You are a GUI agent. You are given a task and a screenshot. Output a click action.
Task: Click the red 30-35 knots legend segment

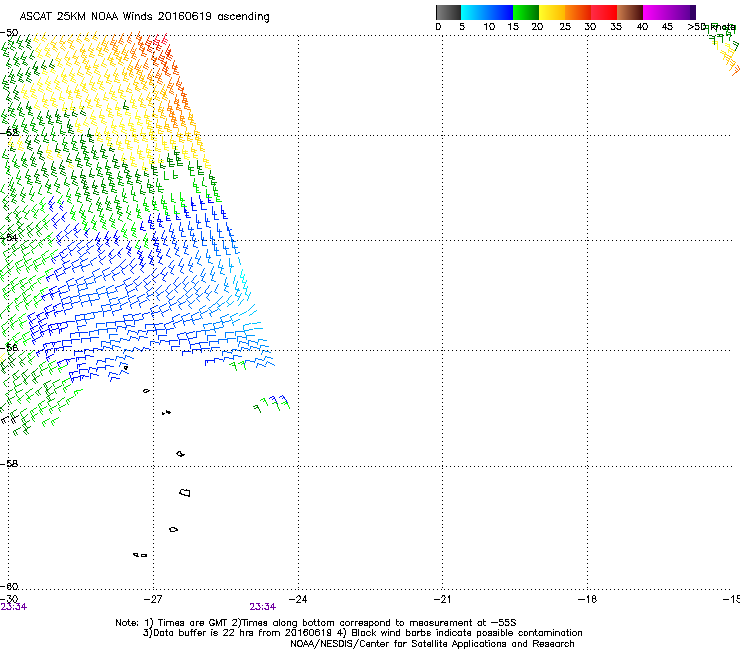pos(604,12)
